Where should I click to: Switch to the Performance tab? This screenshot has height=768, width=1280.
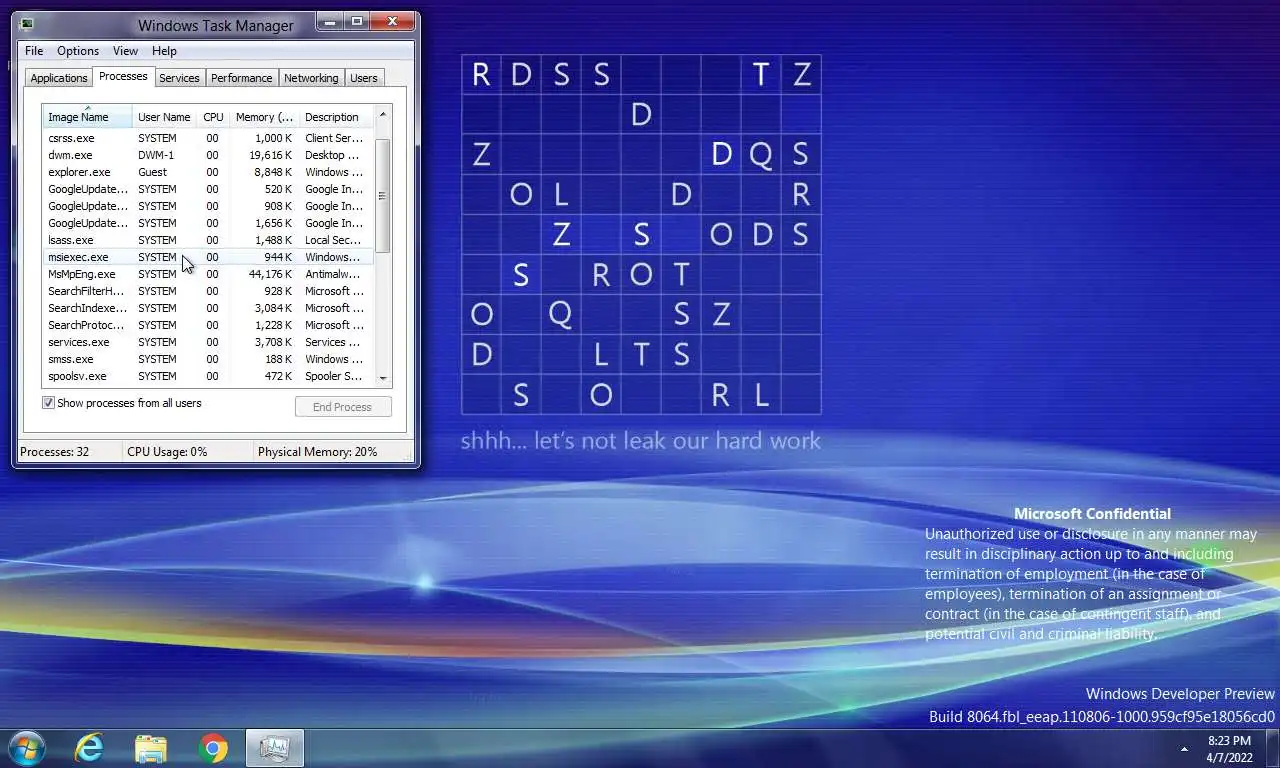point(242,78)
